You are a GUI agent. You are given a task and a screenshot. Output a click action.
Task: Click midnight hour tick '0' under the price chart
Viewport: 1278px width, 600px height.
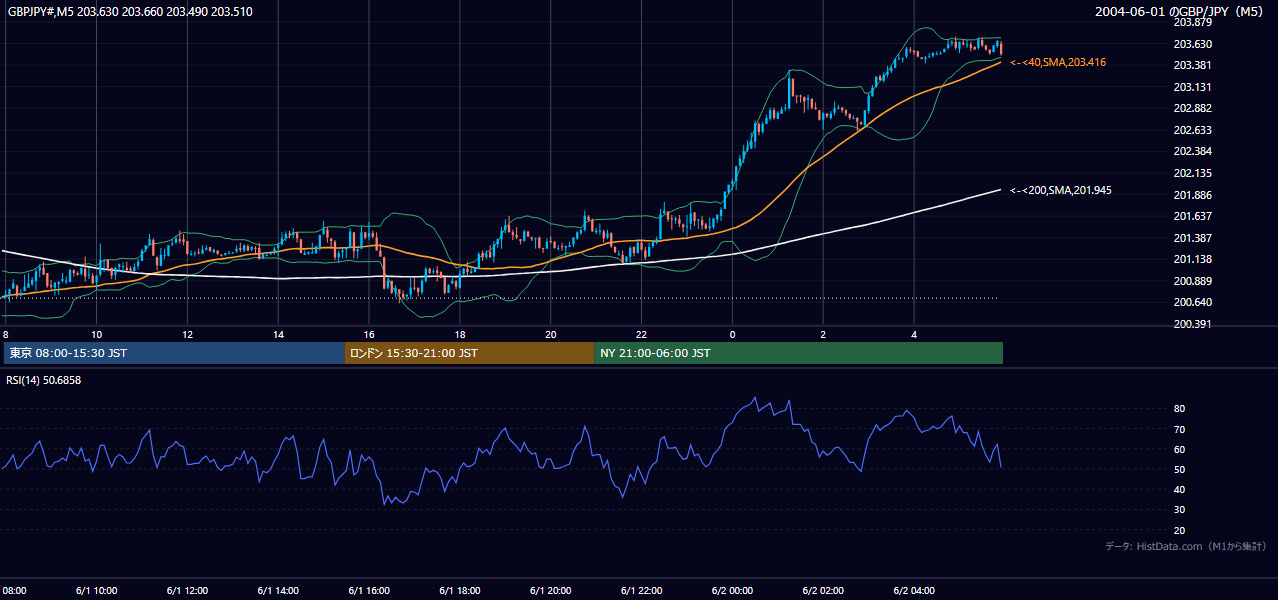732,334
